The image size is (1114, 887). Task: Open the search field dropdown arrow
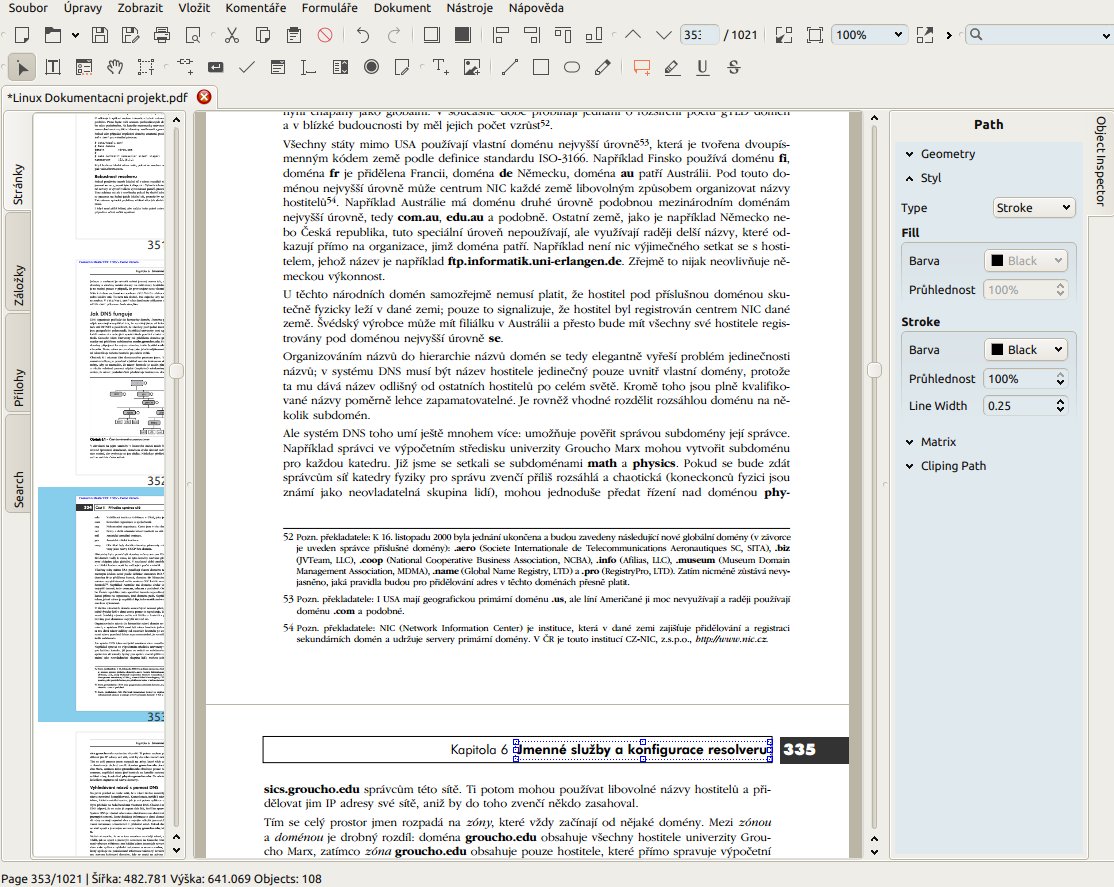[x=1105, y=35]
